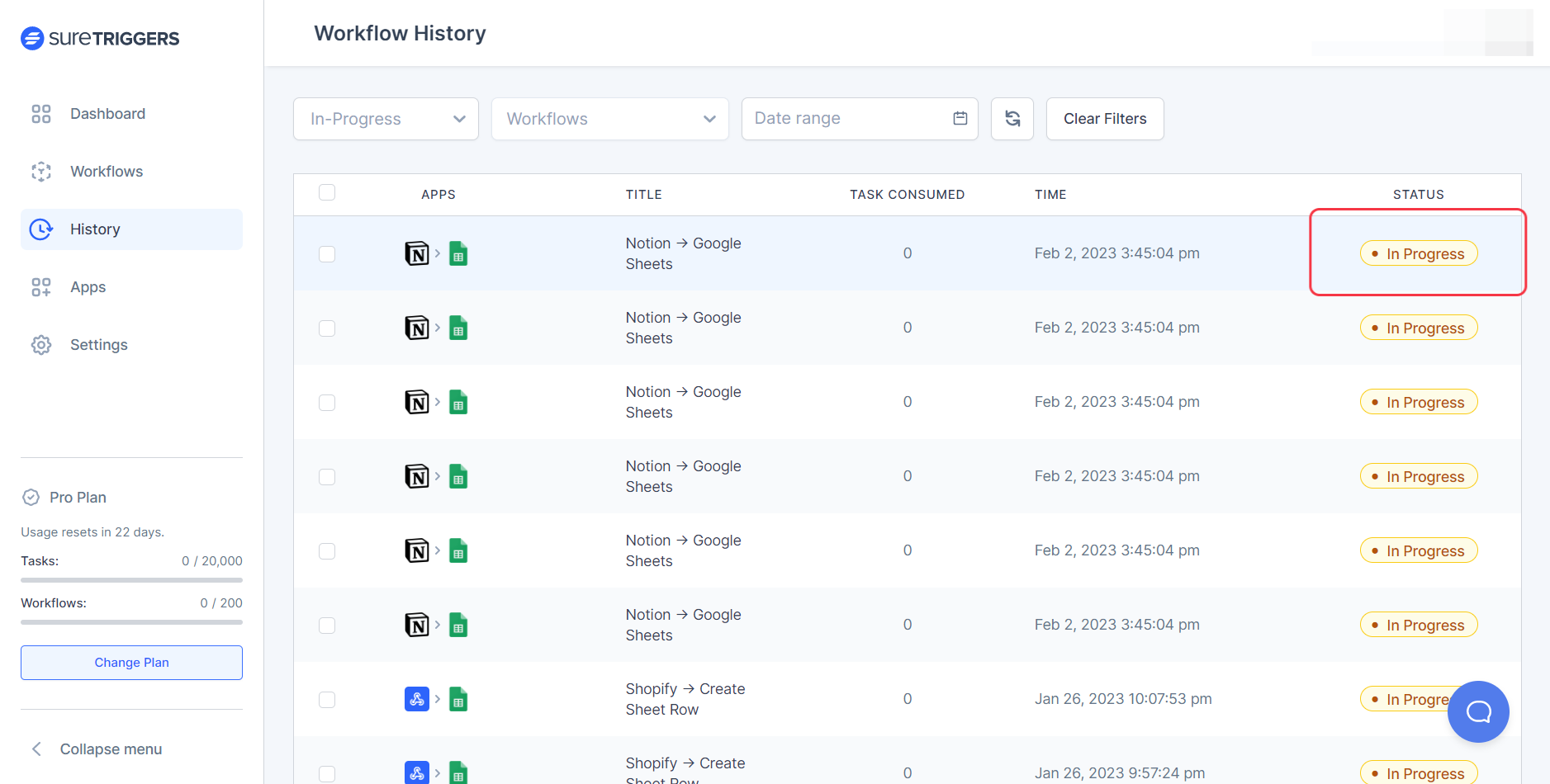This screenshot has height=784, width=1550.
Task: Open the Apps section
Action: click(88, 287)
